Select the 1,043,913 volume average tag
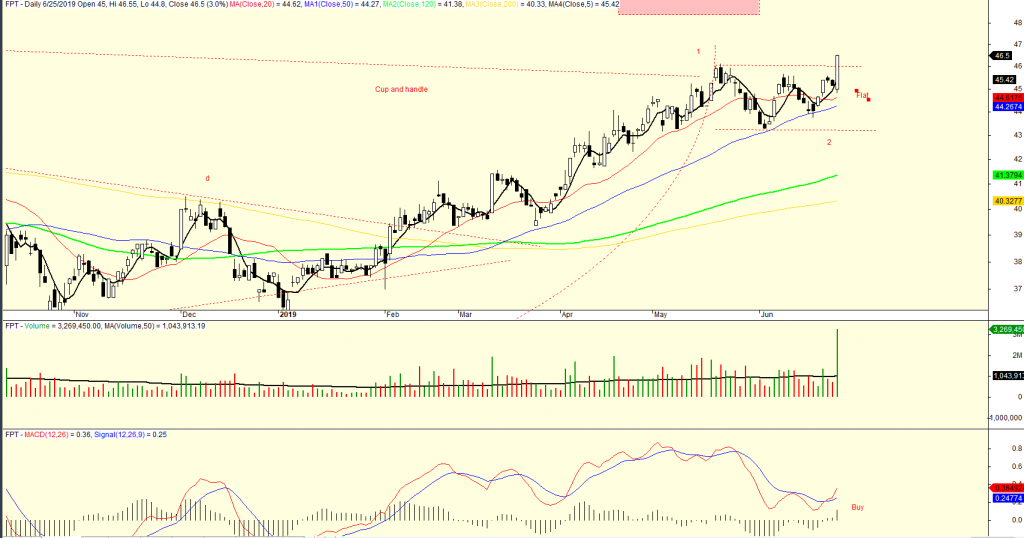Screen dimensions: 1024x538 [x=1005, y=375]
